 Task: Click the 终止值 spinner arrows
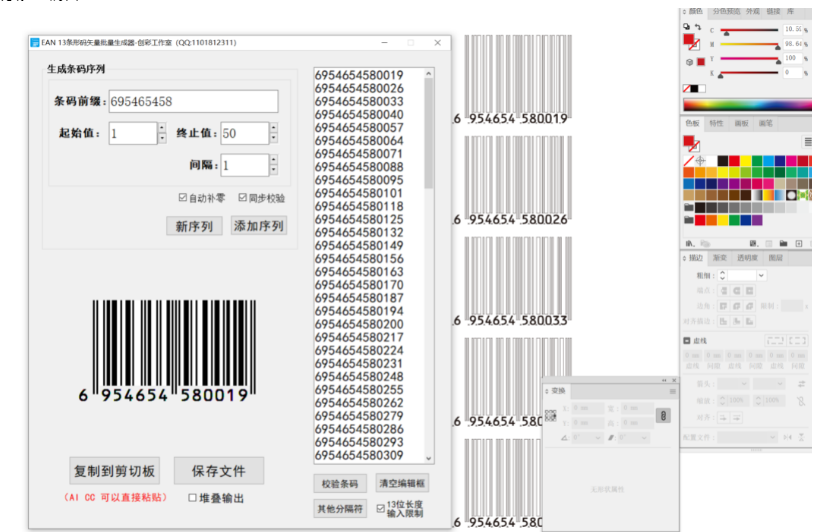tap(274, 133)
